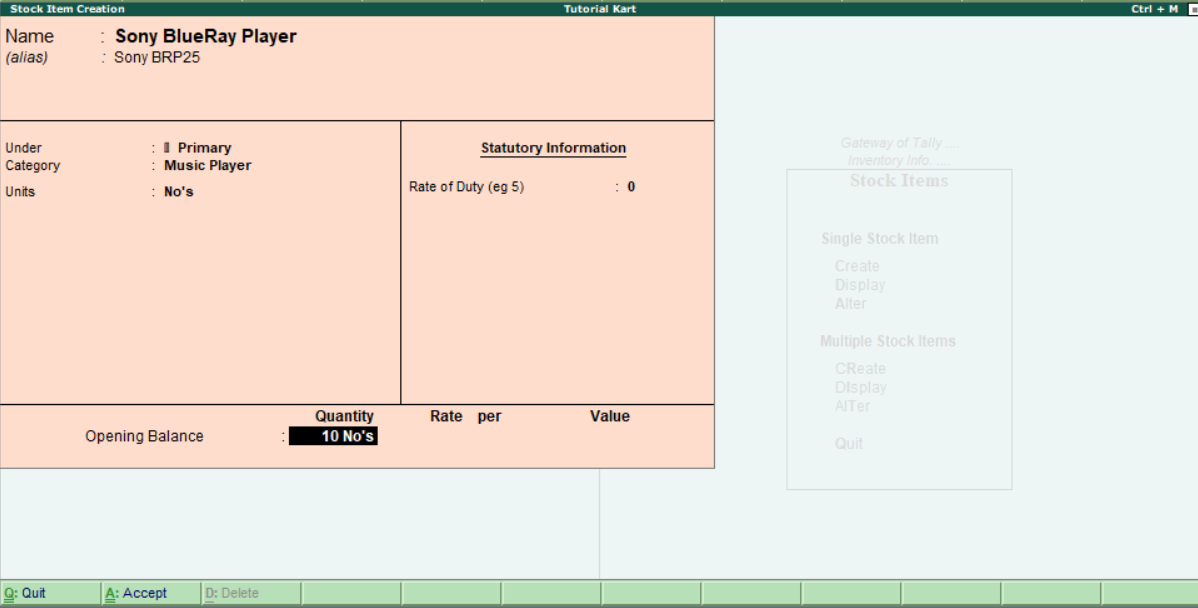Image resolution: width=1198 pixels, height=608 pixels.
Task: Choose DIsplay under Multiple Stock Items
Action: 860,387
